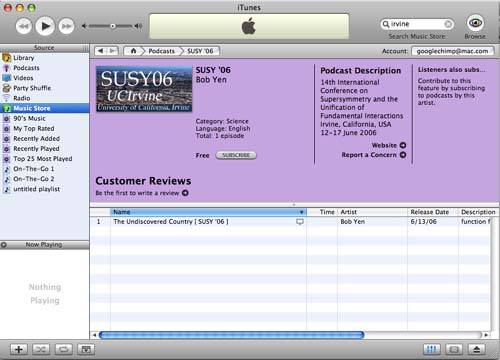Click the Home icon in breadcrumb
500x360 pixels.
coord(133,51)
